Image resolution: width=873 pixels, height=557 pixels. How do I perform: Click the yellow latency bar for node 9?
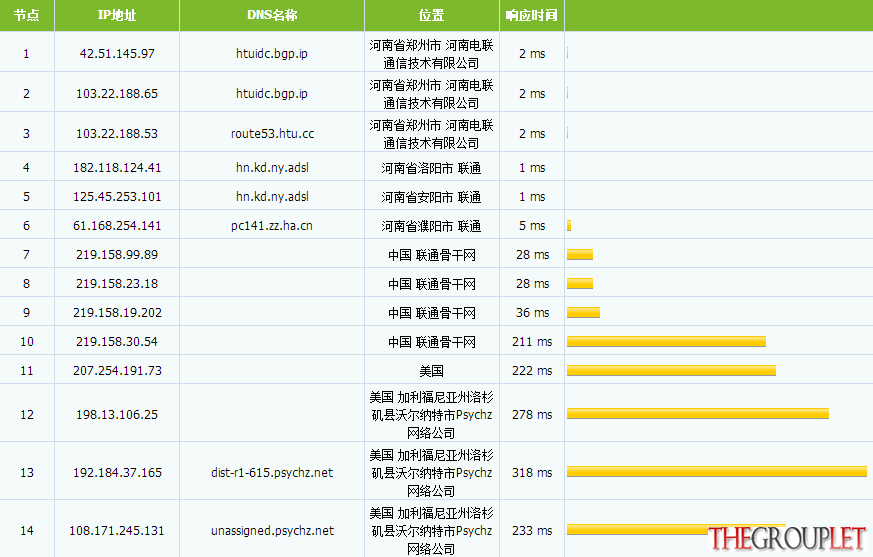583,312
